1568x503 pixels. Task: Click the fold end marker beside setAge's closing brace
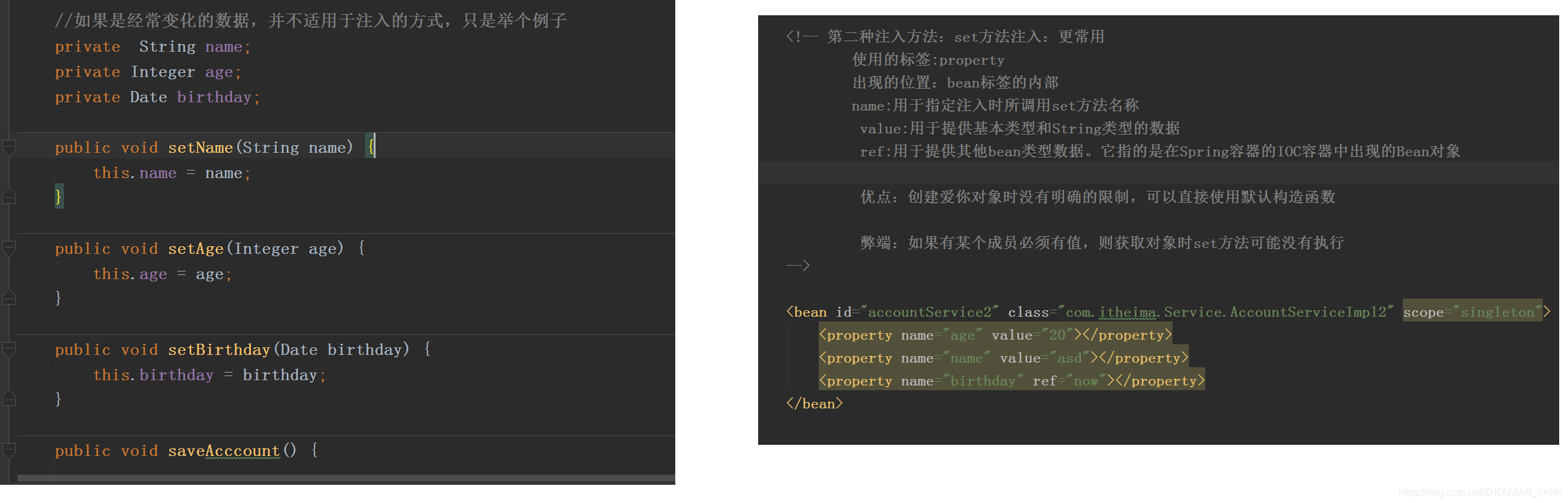[9, 297]
